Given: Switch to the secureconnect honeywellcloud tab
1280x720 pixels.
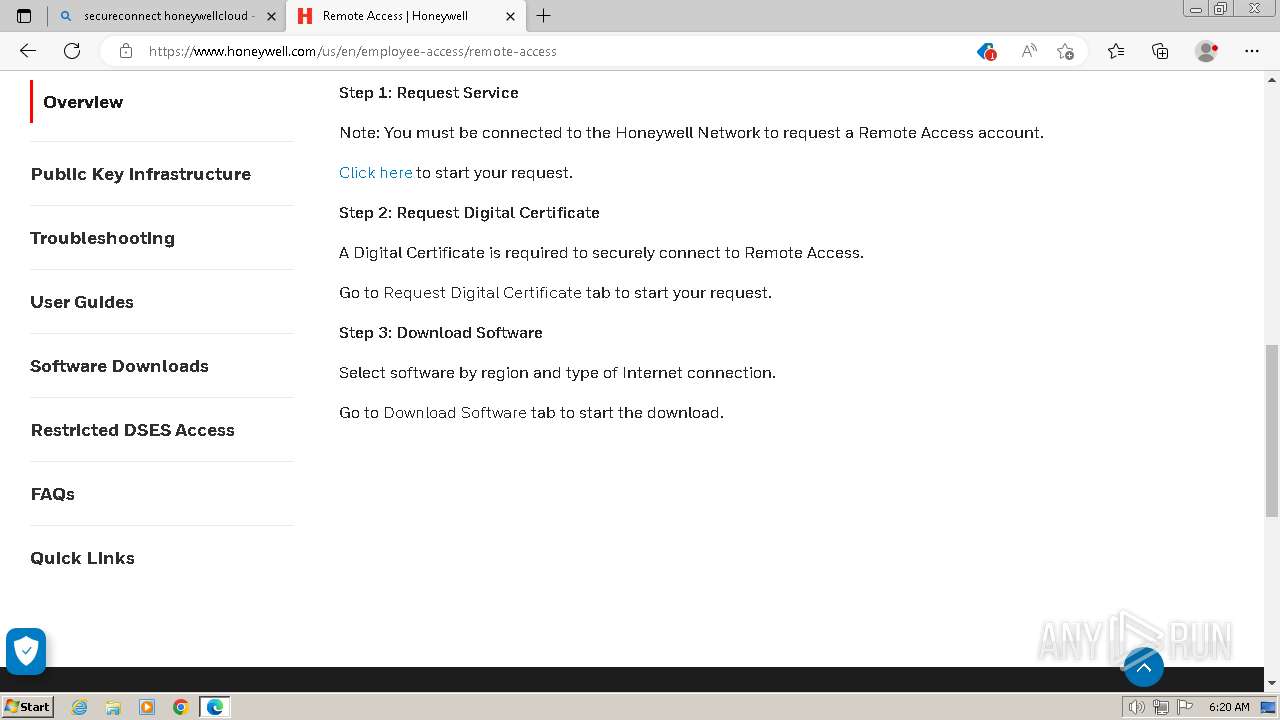Looking at the screenshot, I should click(x=168, y=16).
